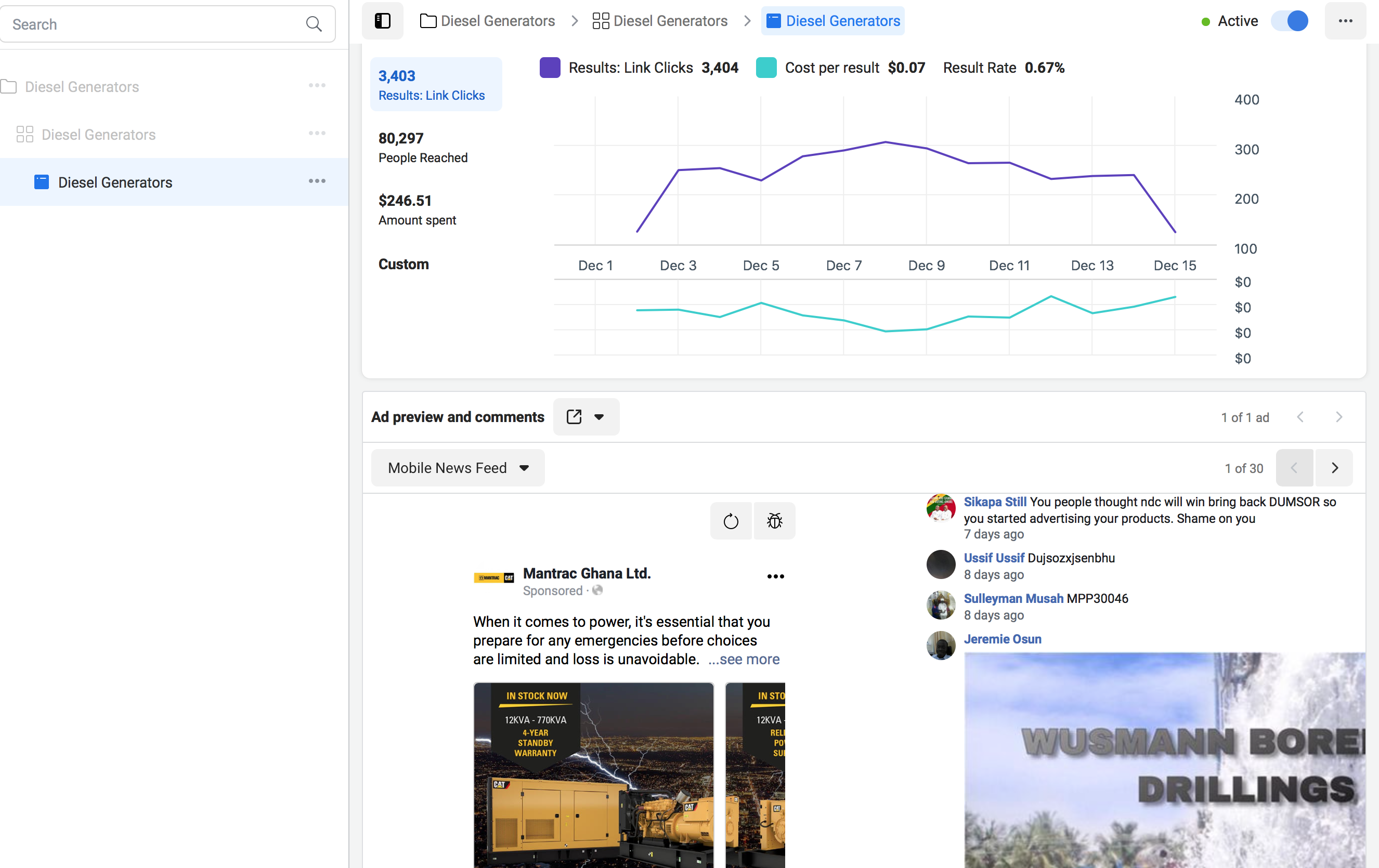Open Mantrac Ghana Ltd. page name
The image size is (1379, 868).
(x=587, y=573)
